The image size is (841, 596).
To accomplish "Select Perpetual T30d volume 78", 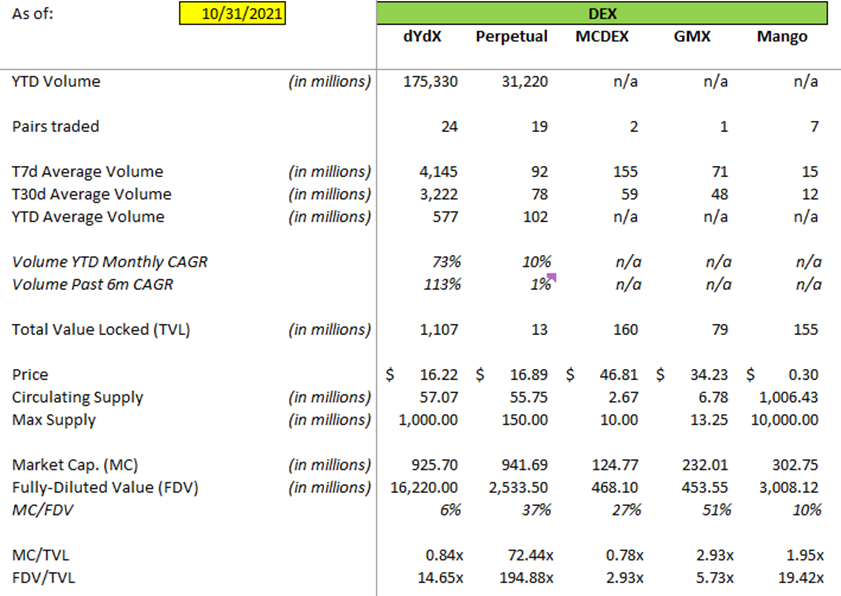I will coord(540,194).
